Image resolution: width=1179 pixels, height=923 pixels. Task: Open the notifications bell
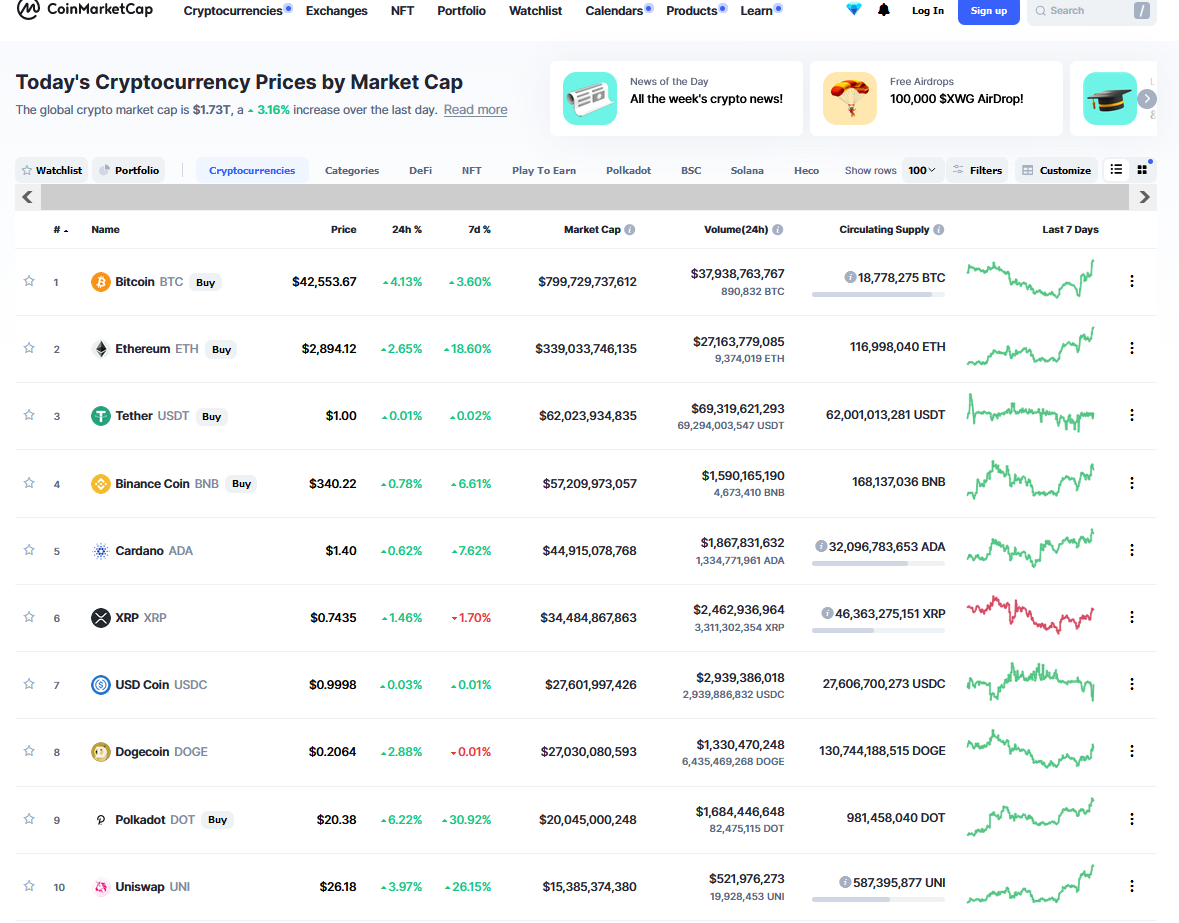click(884, 10)
